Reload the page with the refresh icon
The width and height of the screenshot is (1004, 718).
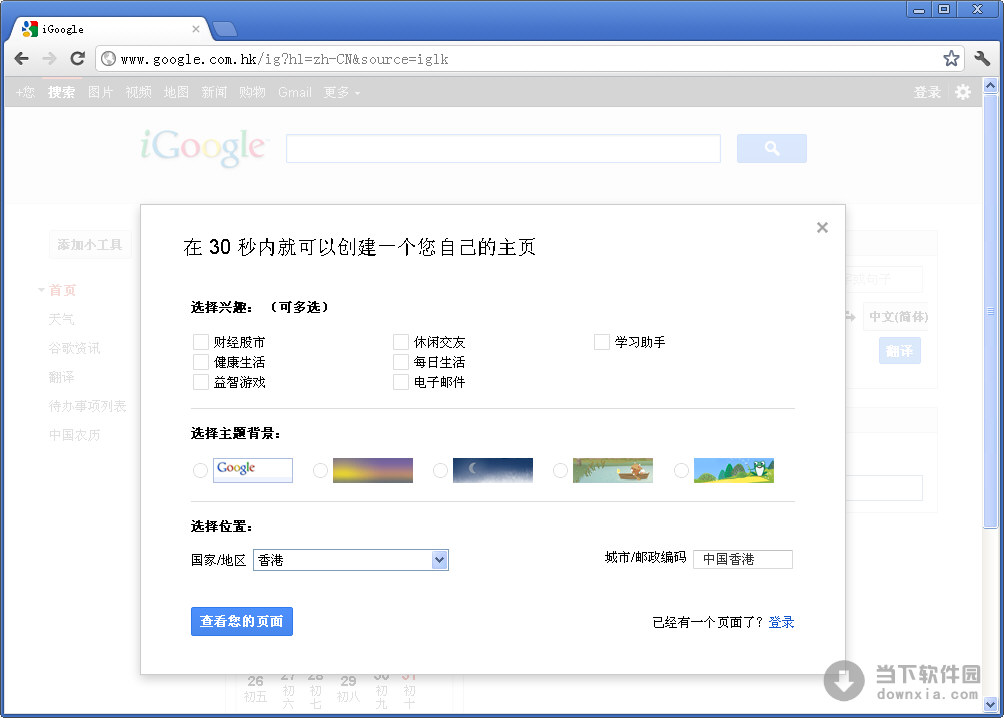tap(77, 59)
